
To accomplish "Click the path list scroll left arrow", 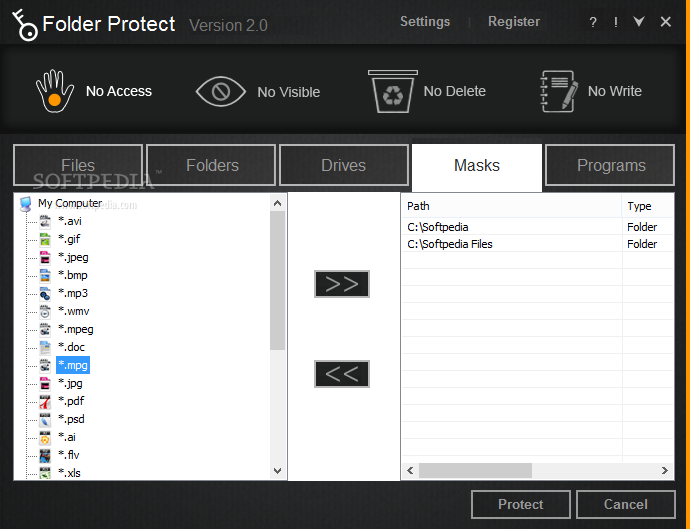I will (410, 470).
